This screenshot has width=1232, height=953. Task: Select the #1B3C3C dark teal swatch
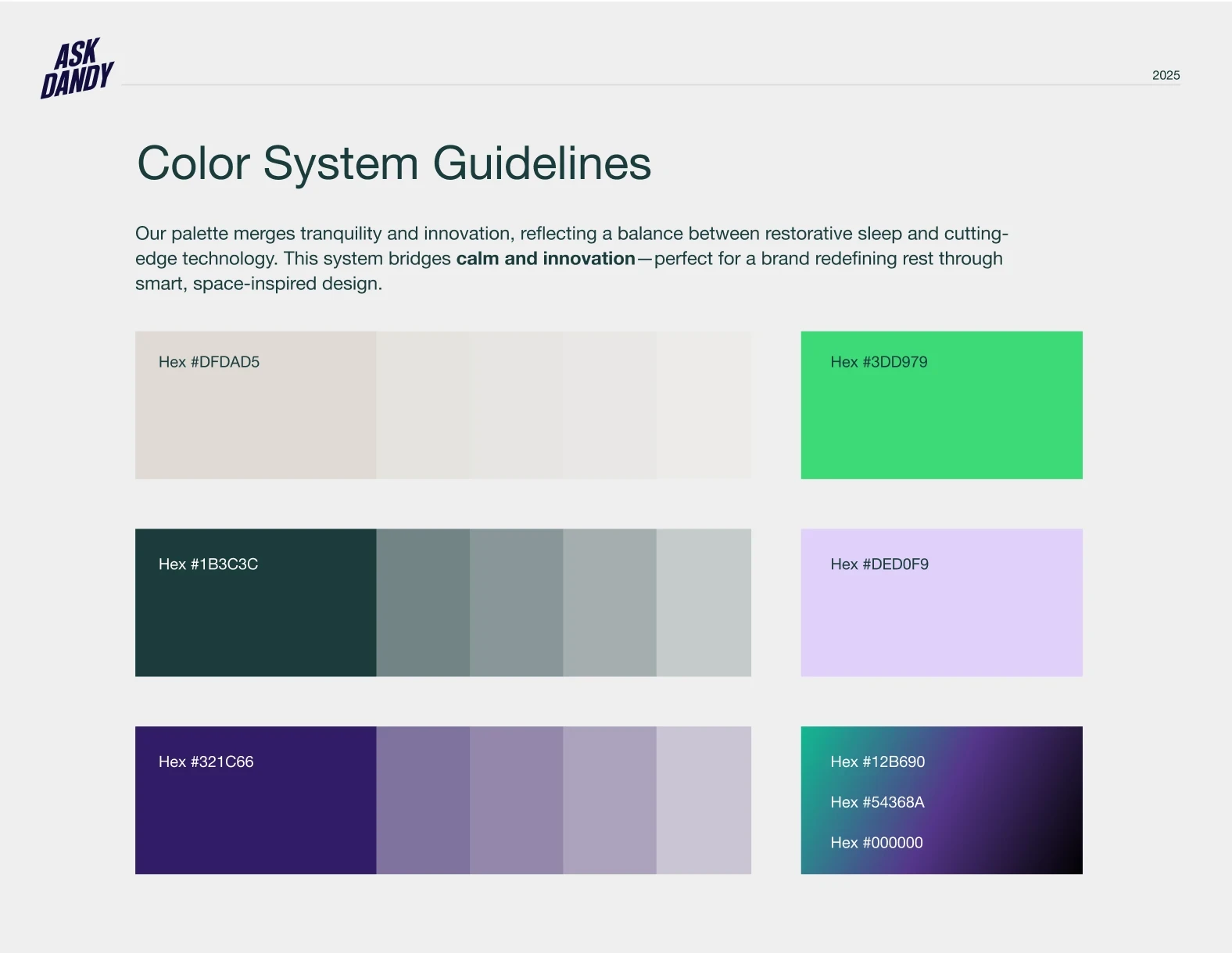coord(256,603)
